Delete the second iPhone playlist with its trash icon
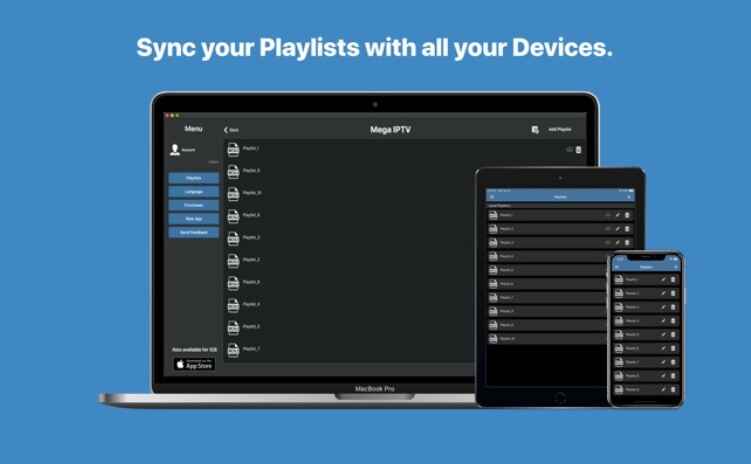 click(x=673, y=294)
